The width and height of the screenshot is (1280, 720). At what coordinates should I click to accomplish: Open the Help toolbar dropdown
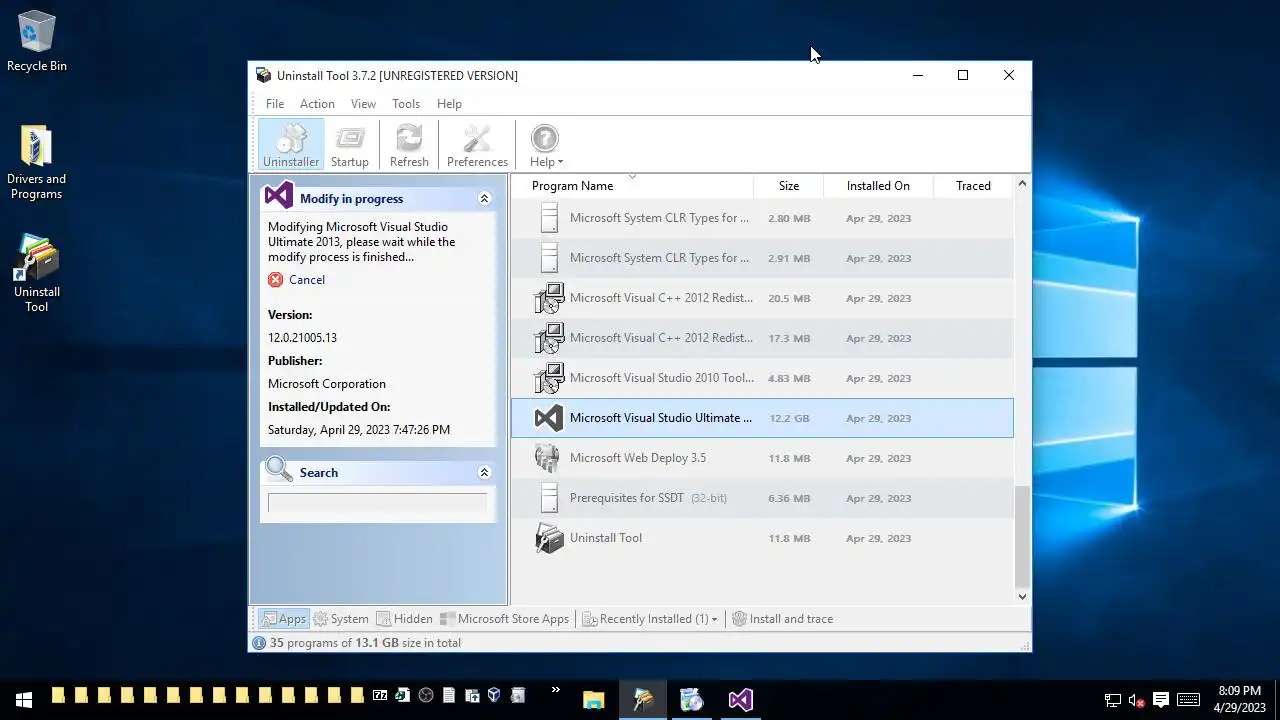tap(545, 144)
